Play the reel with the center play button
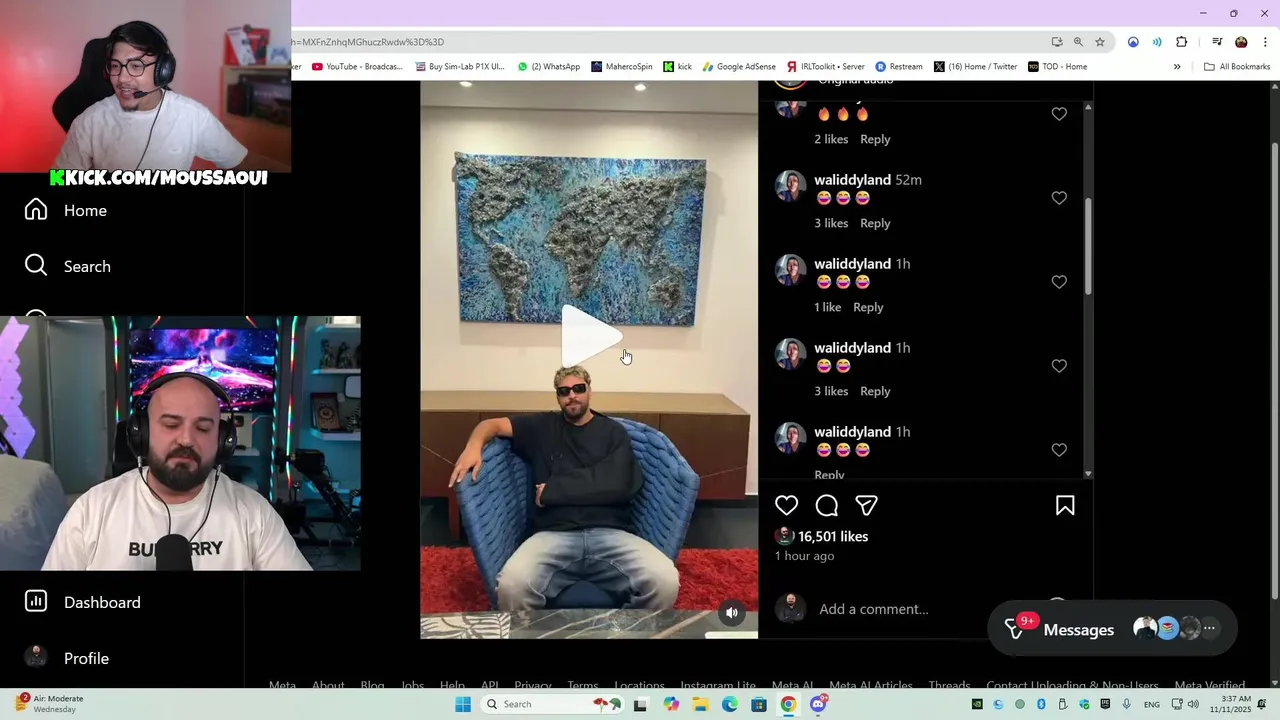Image resolution: width=1280 pixels, height=720 pixels. pyautogui.click(x=590, y=336)
